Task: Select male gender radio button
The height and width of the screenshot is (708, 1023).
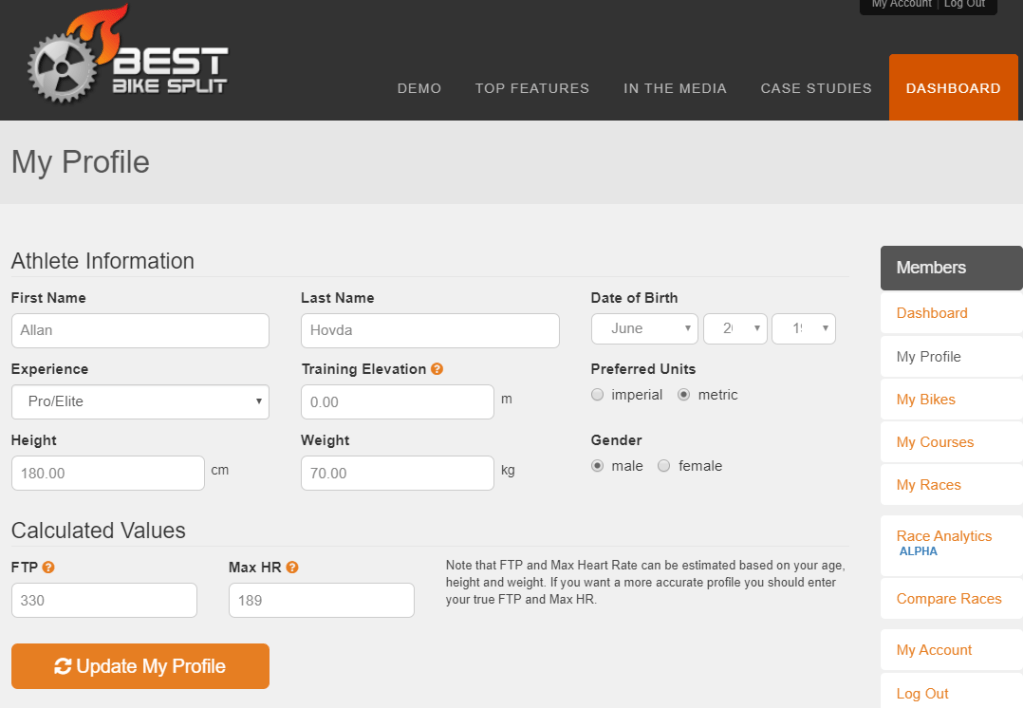Action: pyautogui.click(x=598, y=466)
